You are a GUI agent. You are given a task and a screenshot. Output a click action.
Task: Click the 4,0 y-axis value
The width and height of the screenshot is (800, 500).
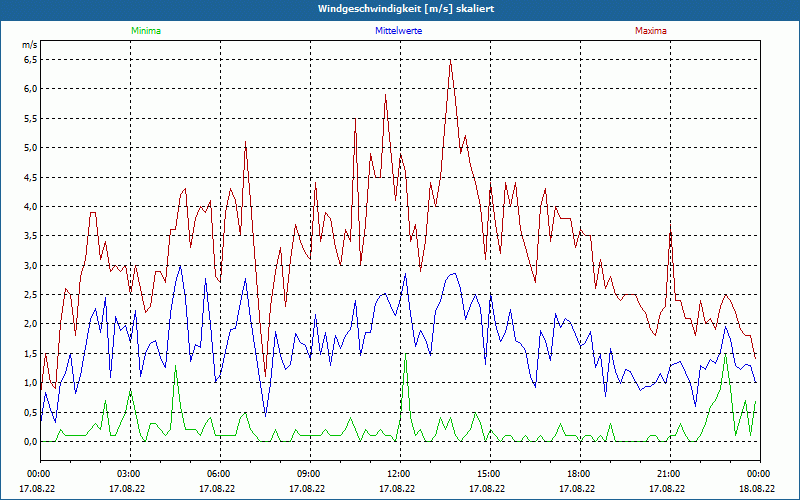coord(31,207)
